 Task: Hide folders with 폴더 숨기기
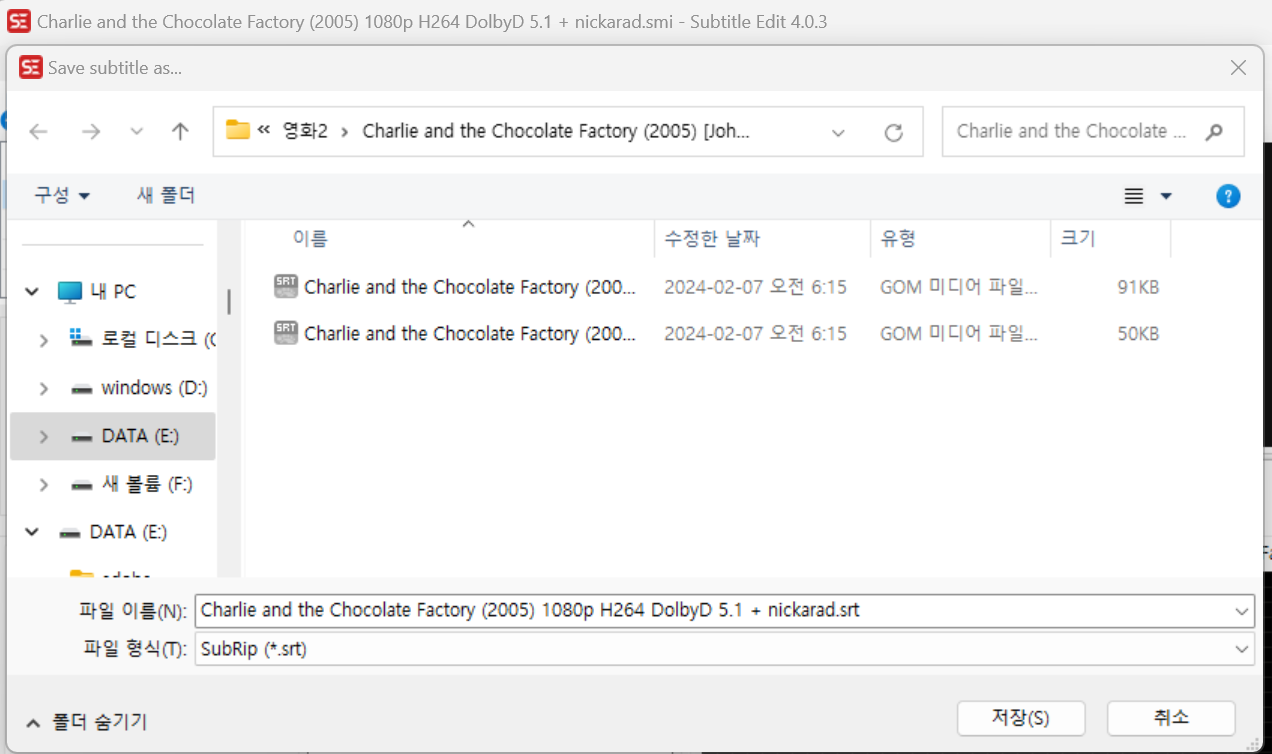[86, 721]
